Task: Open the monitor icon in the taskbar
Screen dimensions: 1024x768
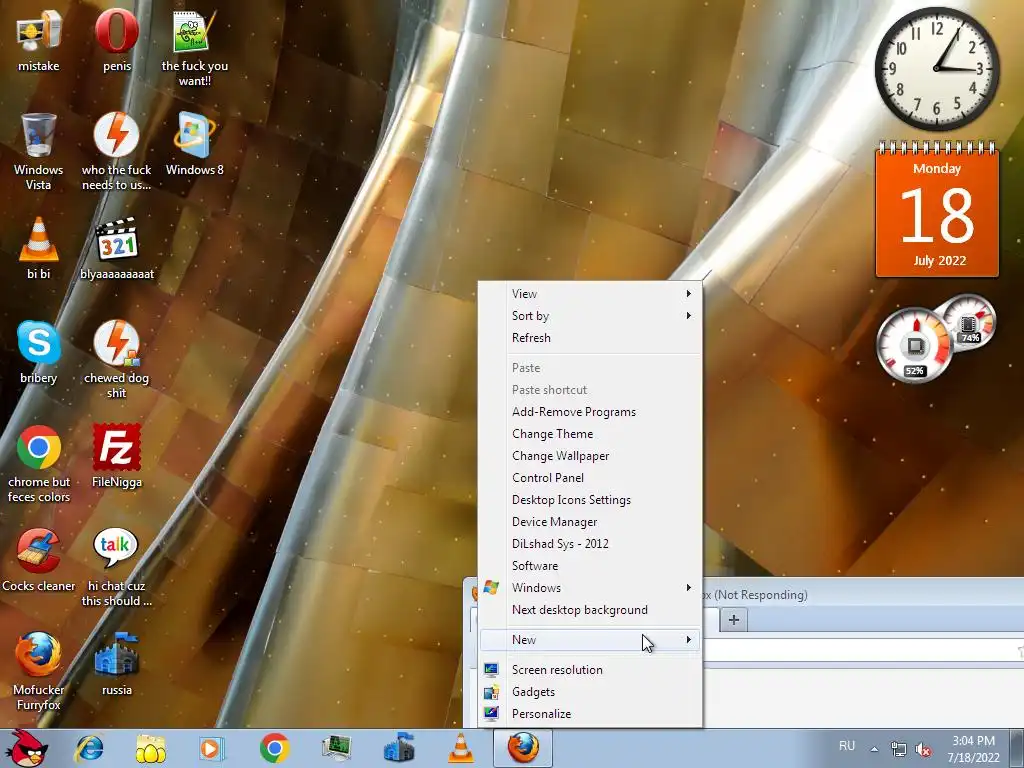Action: [x=336, y=748]
